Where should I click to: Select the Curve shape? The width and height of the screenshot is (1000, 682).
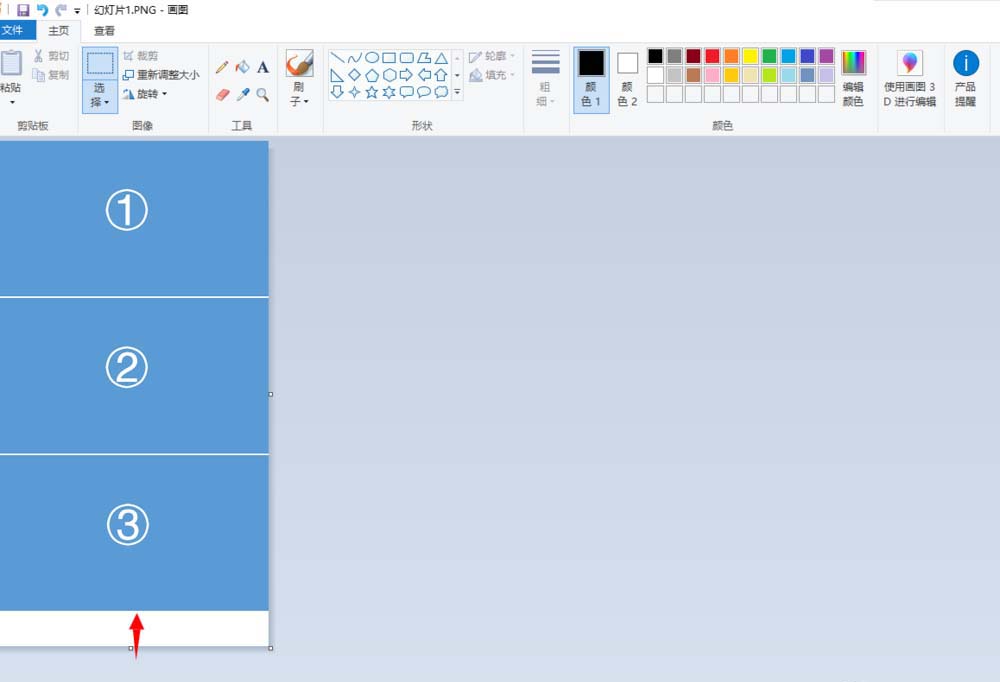pos(355,58)
